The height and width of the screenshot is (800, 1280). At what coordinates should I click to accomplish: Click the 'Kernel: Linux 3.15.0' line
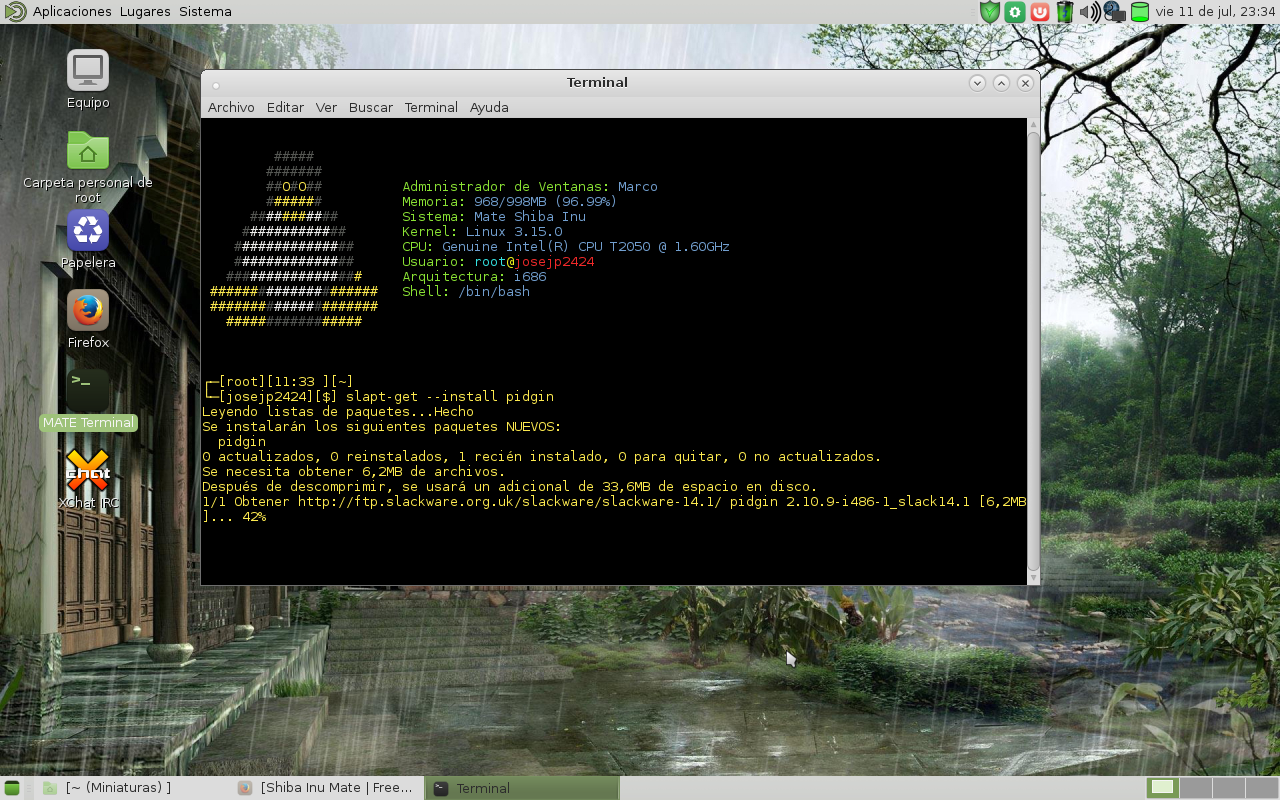point(482,232)
